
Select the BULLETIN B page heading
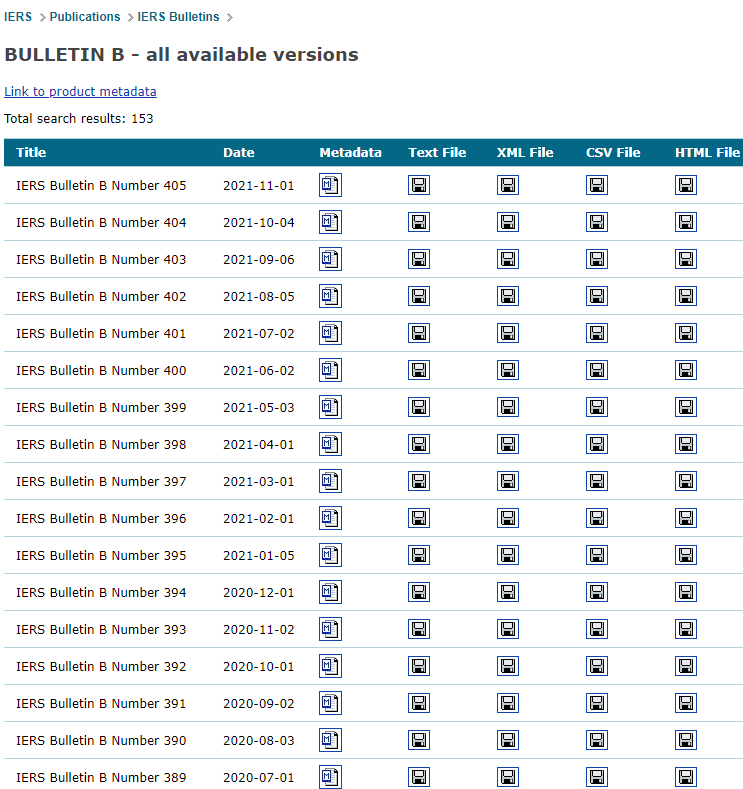click(x=181, y=54)
